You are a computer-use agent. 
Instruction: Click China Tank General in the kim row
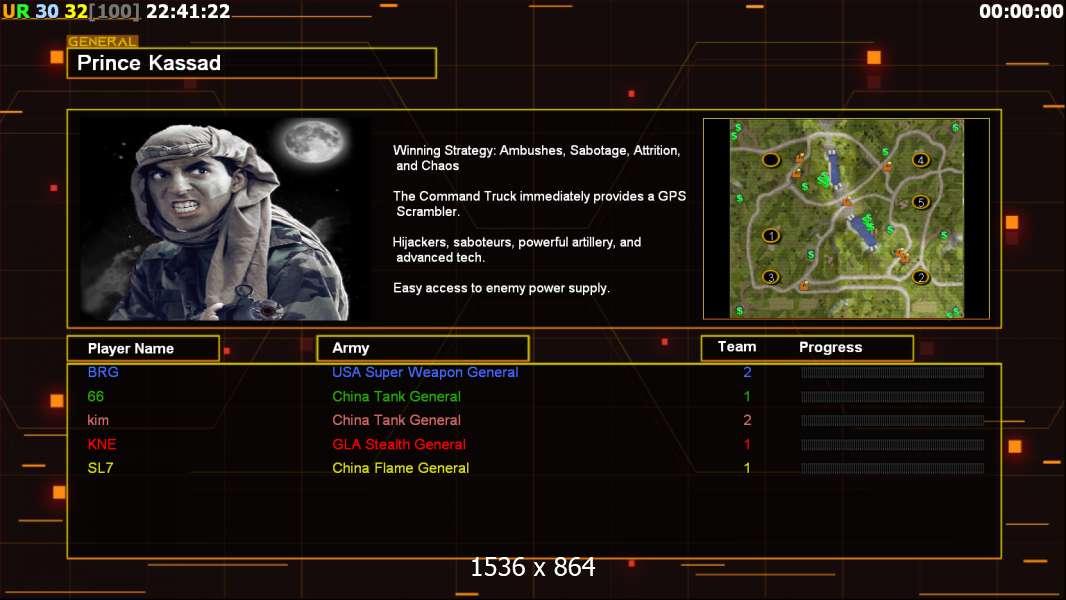(x=396, y=420)
